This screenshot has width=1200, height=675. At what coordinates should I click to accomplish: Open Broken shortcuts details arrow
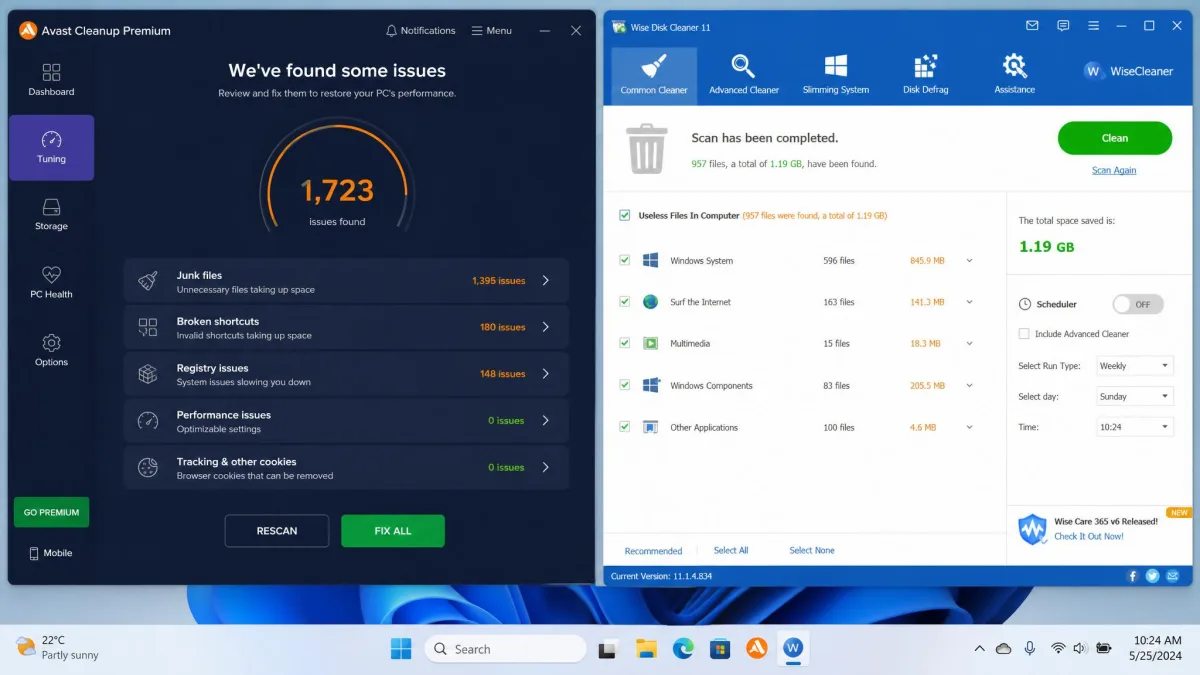click(546, 327)
